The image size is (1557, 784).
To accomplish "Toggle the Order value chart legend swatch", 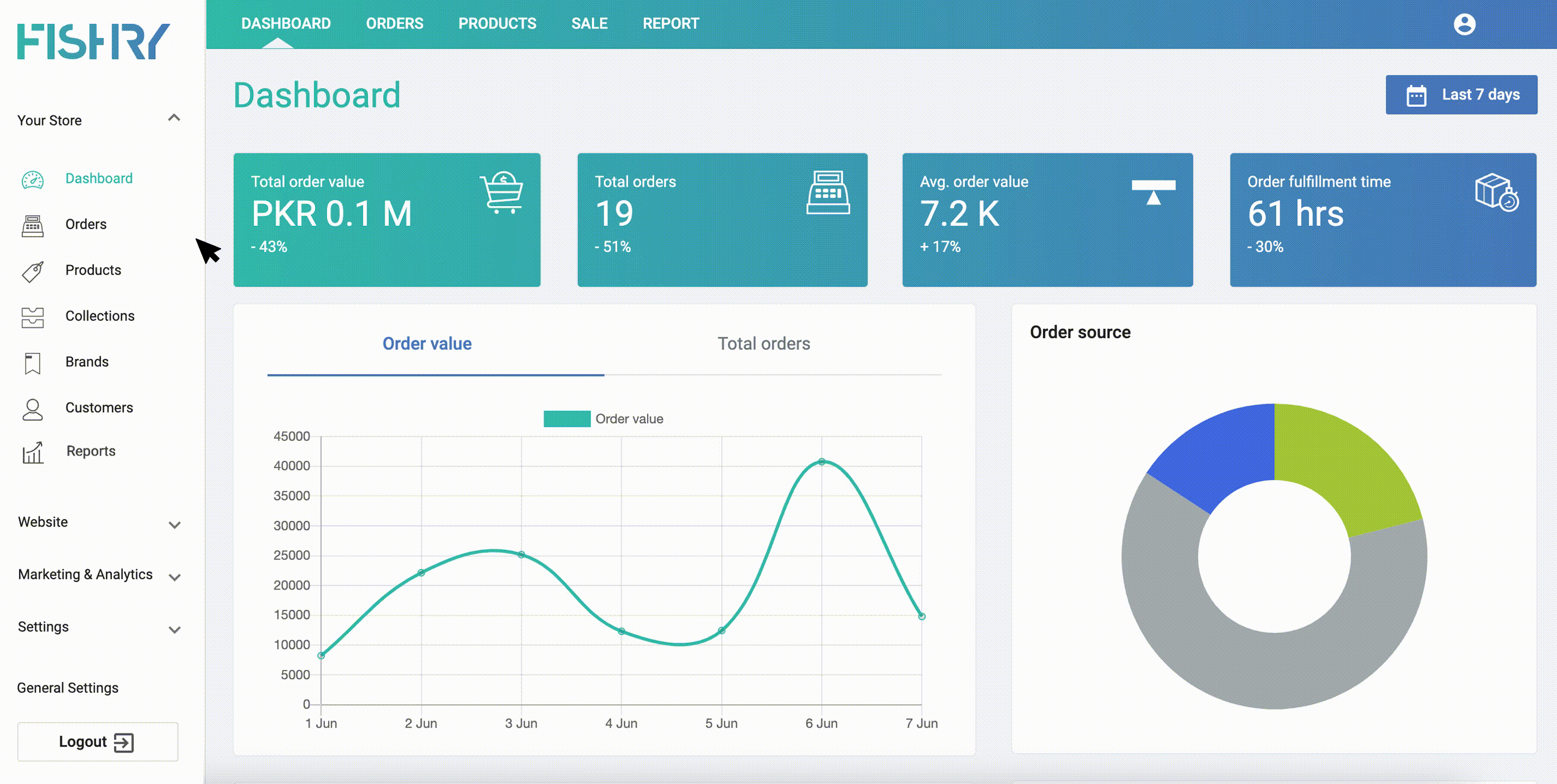I will pyautogui.click(x=566, y=419).
